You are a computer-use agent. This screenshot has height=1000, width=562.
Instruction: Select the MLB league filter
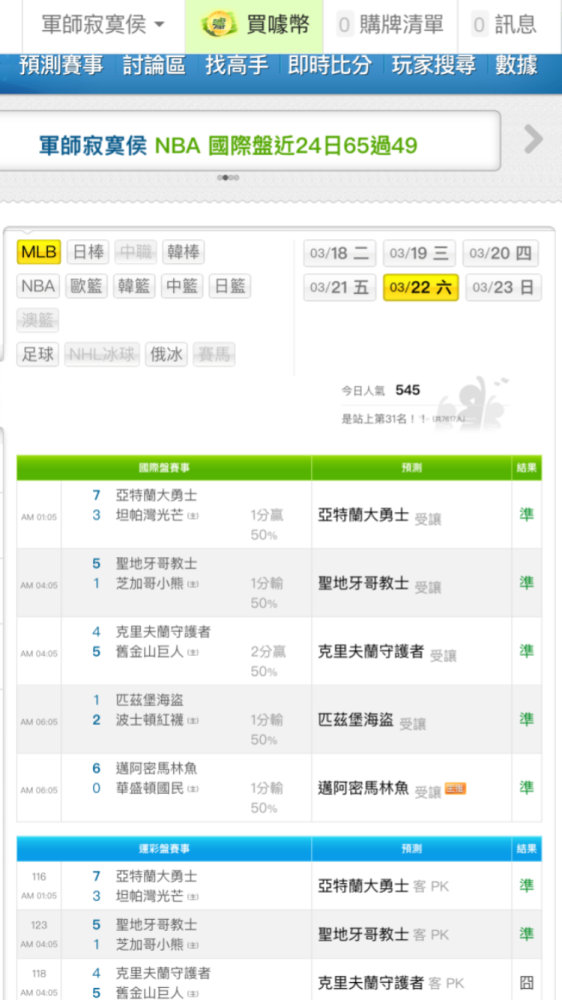point(39,252)
